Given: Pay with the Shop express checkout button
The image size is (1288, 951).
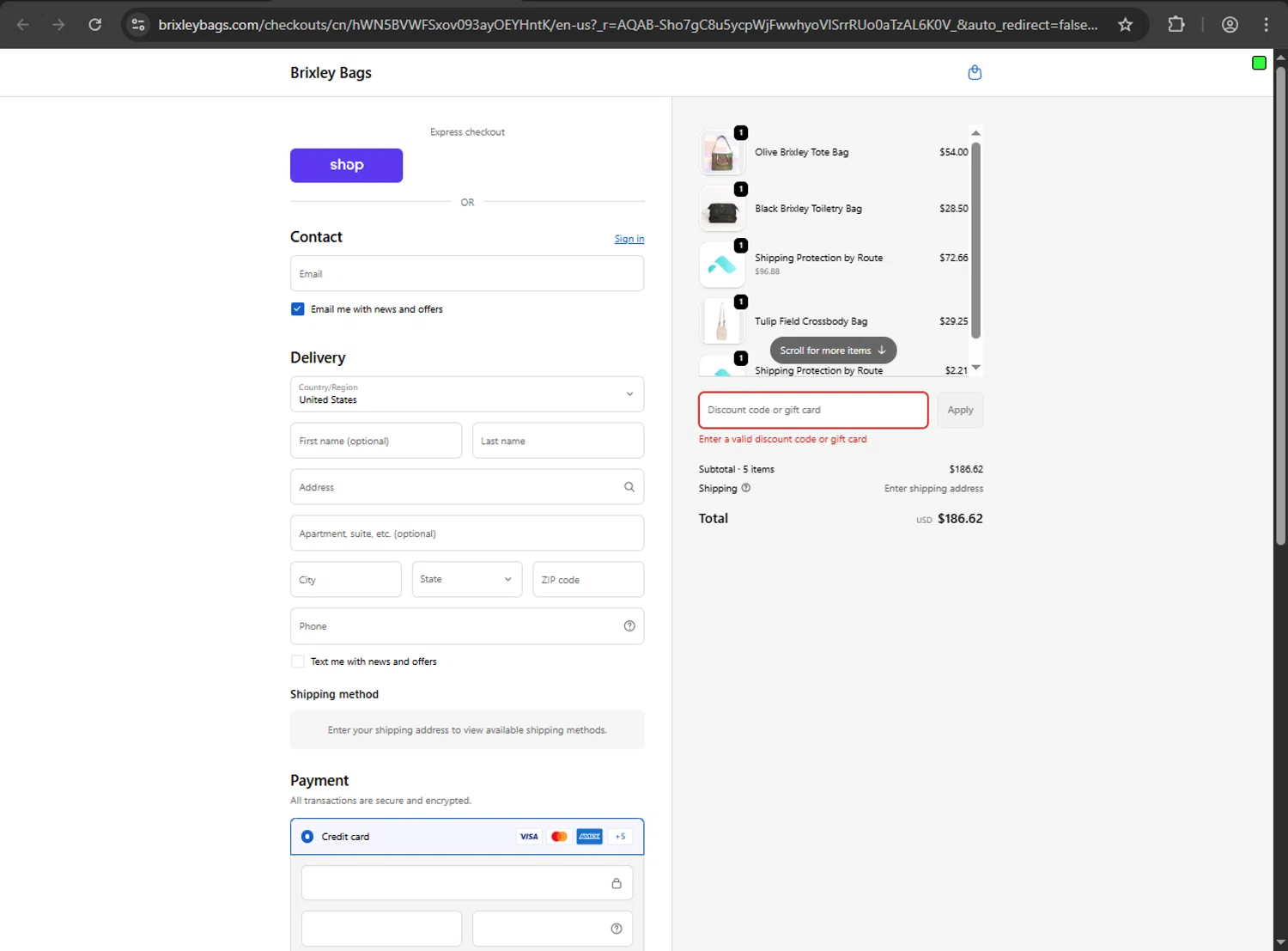Looking at the screenshot, I should (346, 165).
